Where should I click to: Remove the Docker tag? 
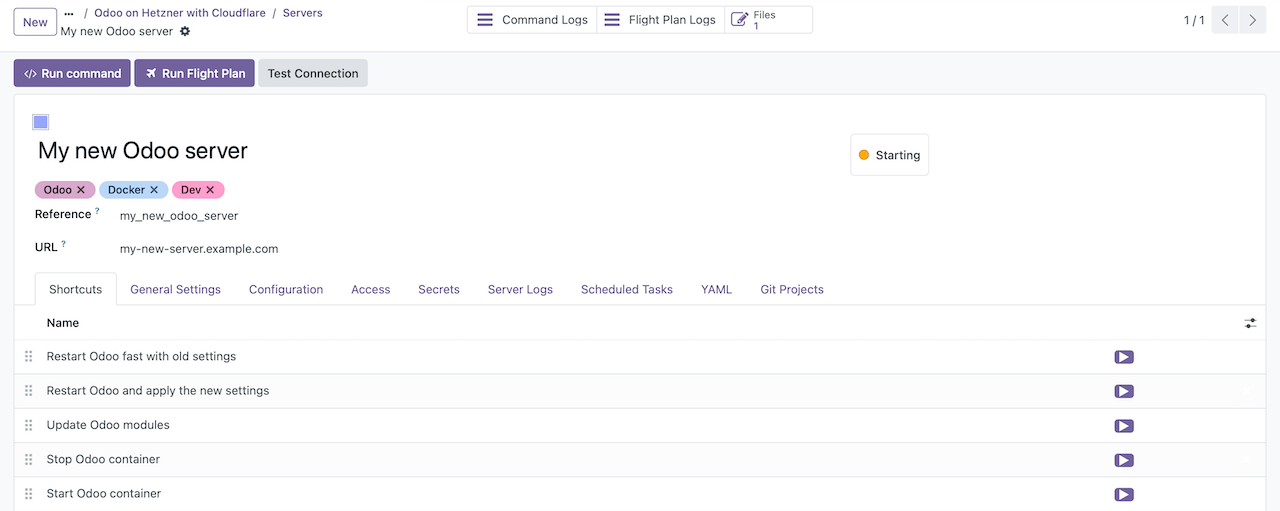(x=154, y=190)
